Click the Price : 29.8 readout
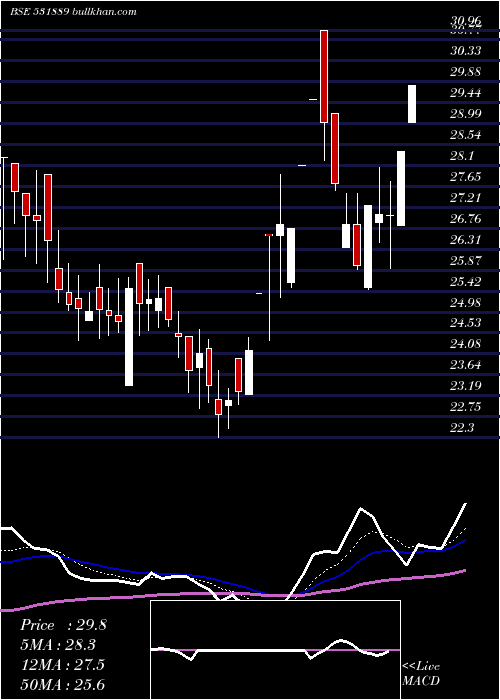The image size is (500, 700). click(63, 625)
